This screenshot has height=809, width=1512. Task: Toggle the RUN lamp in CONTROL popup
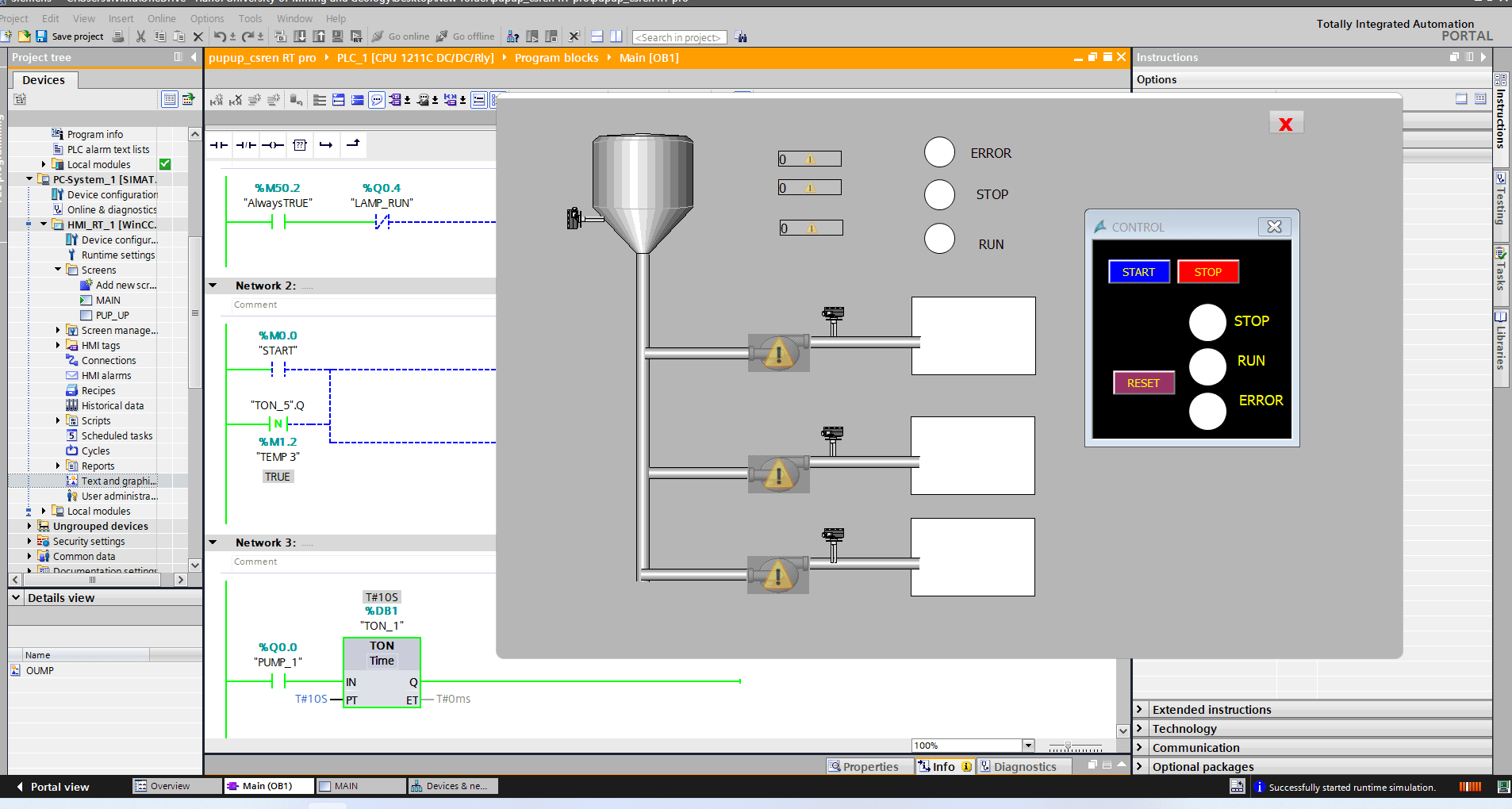pyautogui.click(x=1207, y=366)
